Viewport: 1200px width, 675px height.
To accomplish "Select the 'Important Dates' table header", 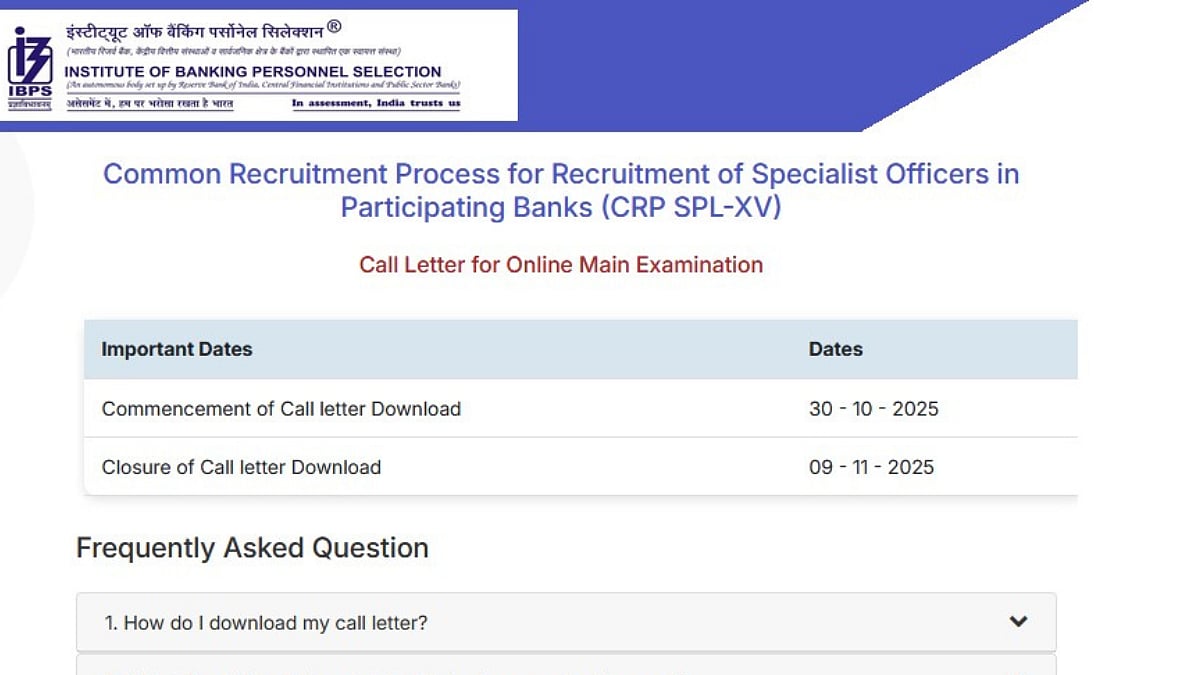I will click(176, 349).
